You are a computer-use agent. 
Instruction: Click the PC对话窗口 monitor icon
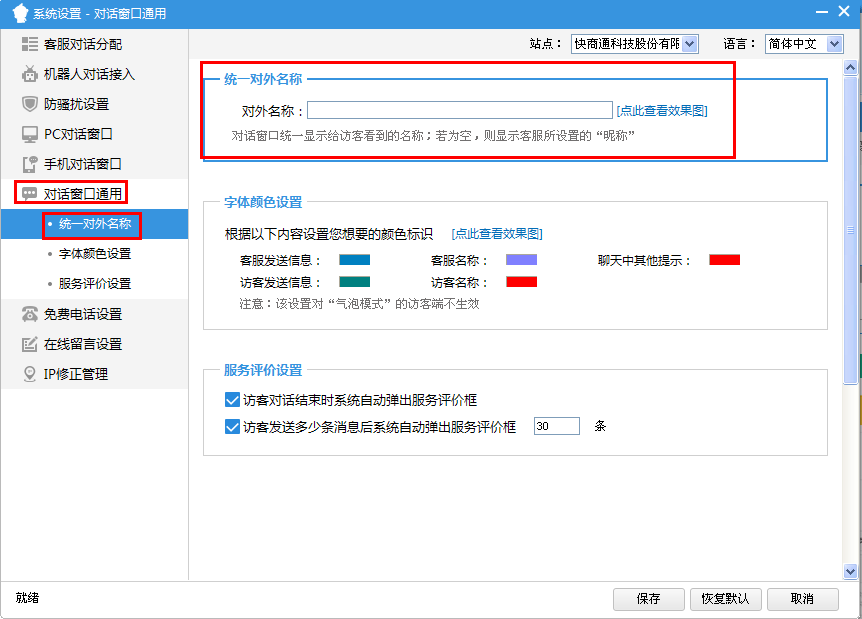(30, 134)
